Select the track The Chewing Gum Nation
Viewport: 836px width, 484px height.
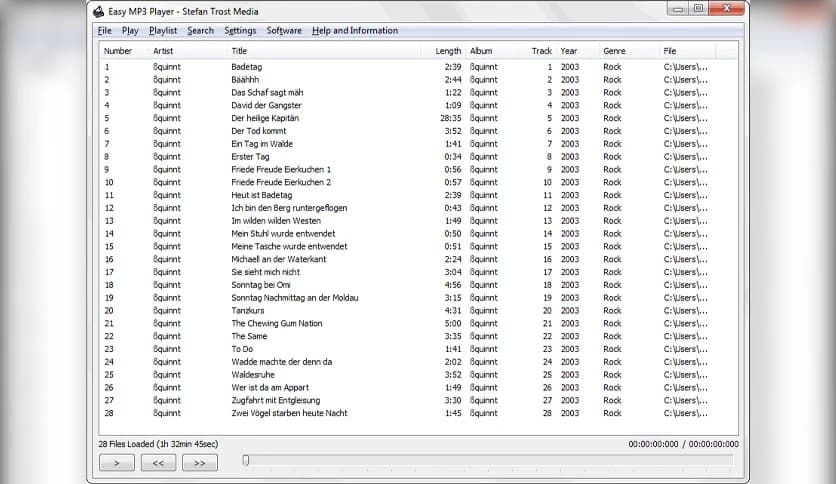(x=277, y=323)
